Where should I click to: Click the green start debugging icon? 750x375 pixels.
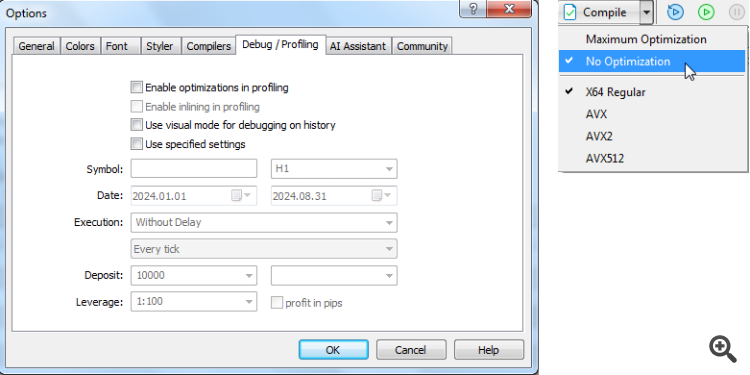pyautogui.click(x=706, y=12)
